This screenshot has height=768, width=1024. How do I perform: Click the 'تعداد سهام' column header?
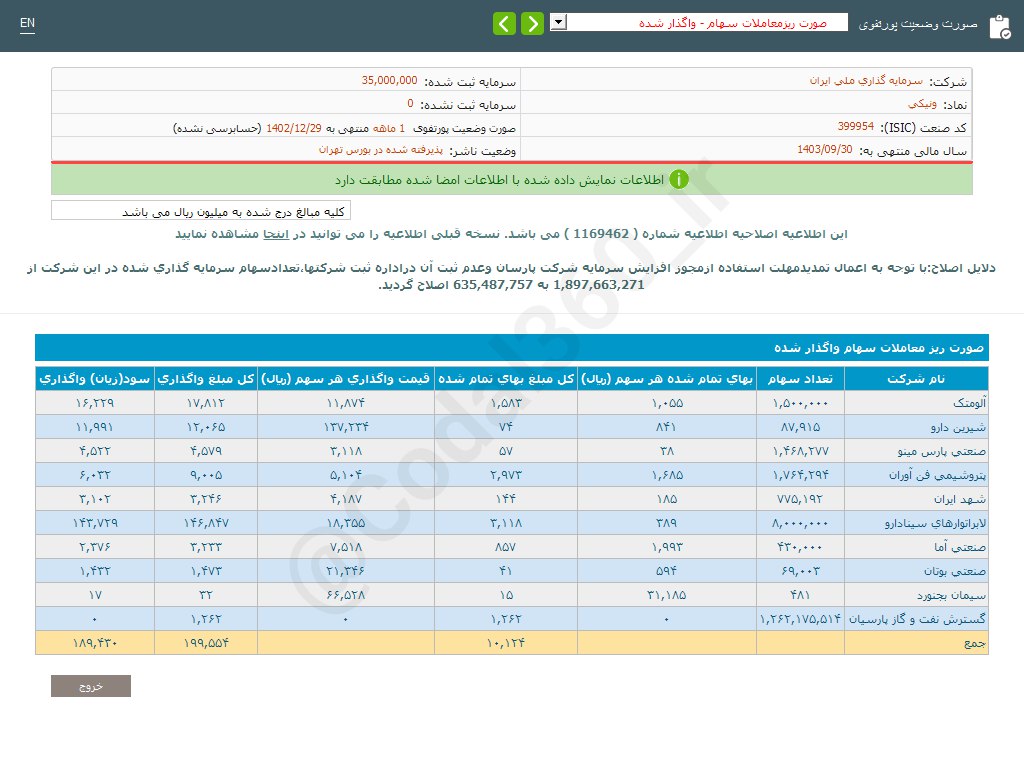coord(800,379)
